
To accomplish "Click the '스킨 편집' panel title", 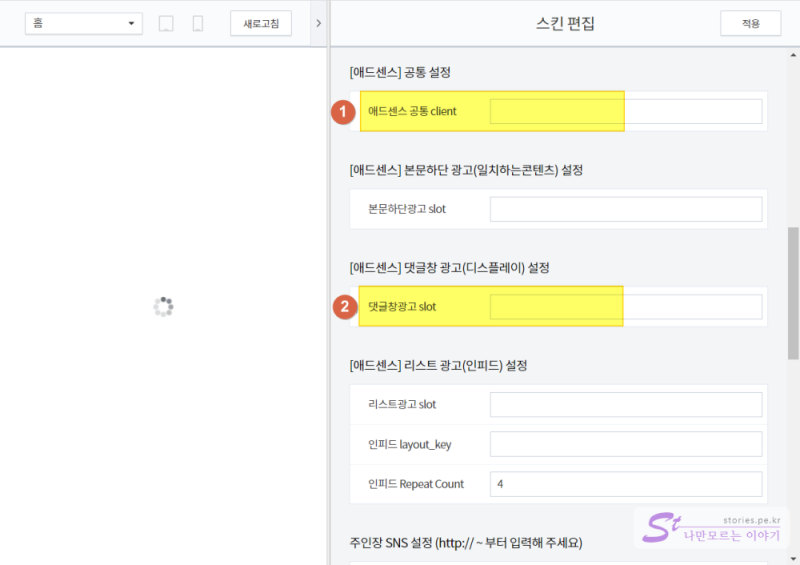I will (565, 23).
